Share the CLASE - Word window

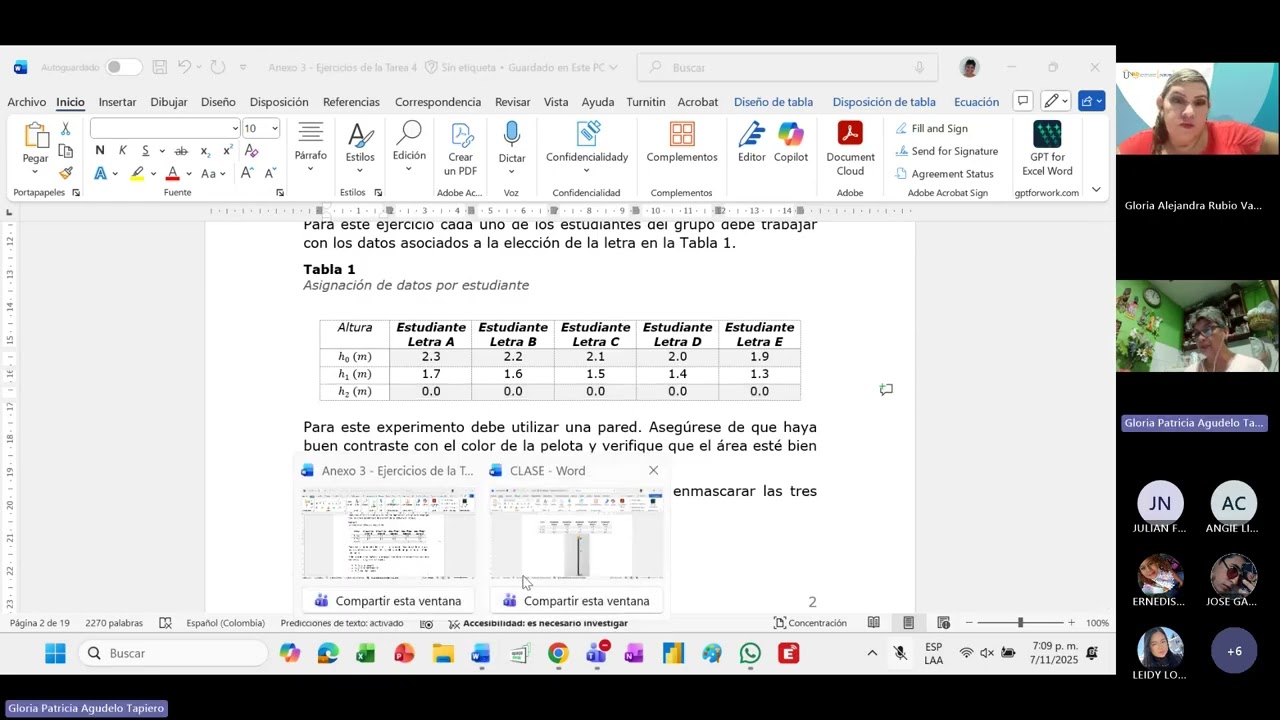(577, 601)
